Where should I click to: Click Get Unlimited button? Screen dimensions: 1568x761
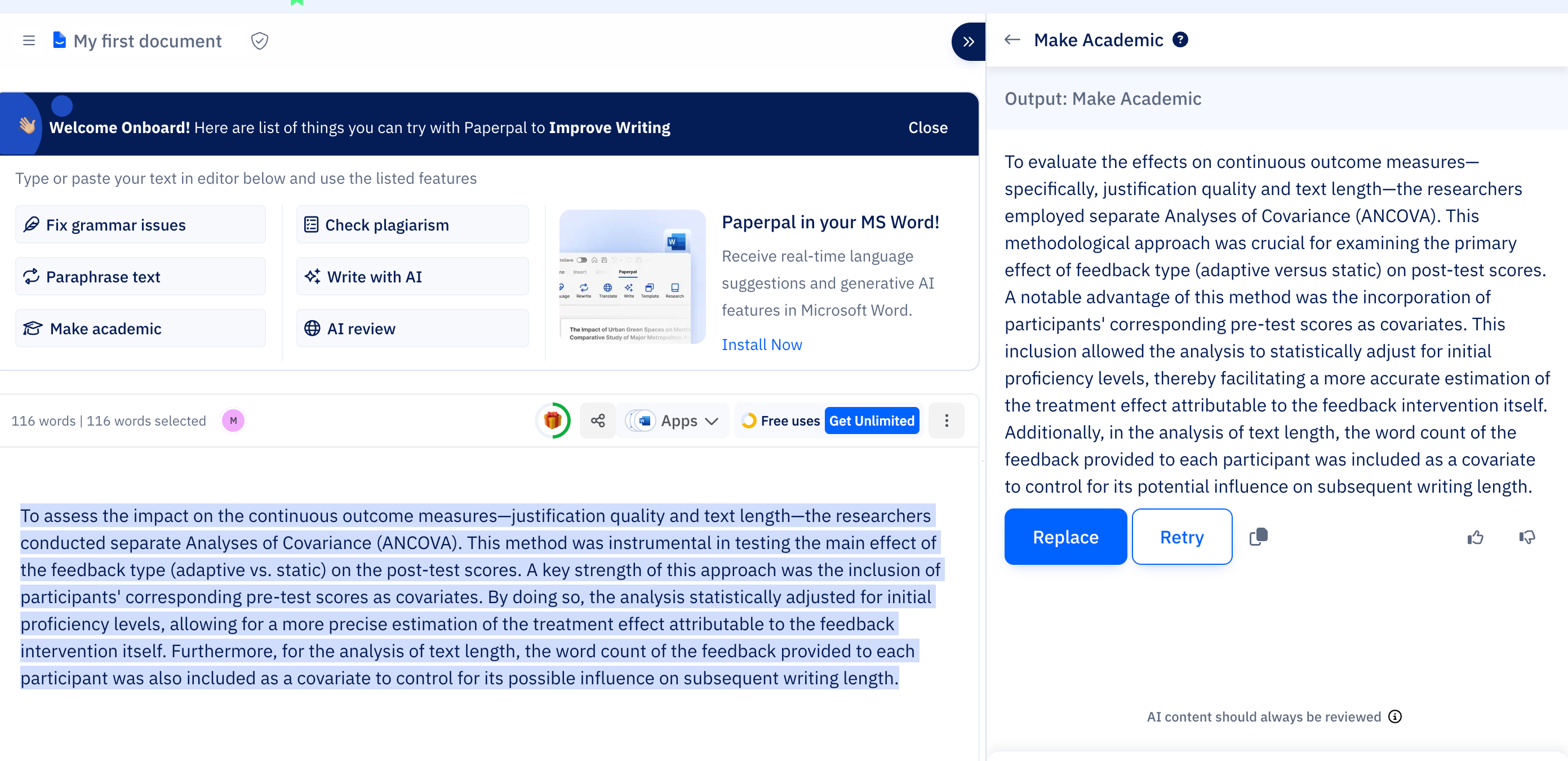(x=872, y=421)
